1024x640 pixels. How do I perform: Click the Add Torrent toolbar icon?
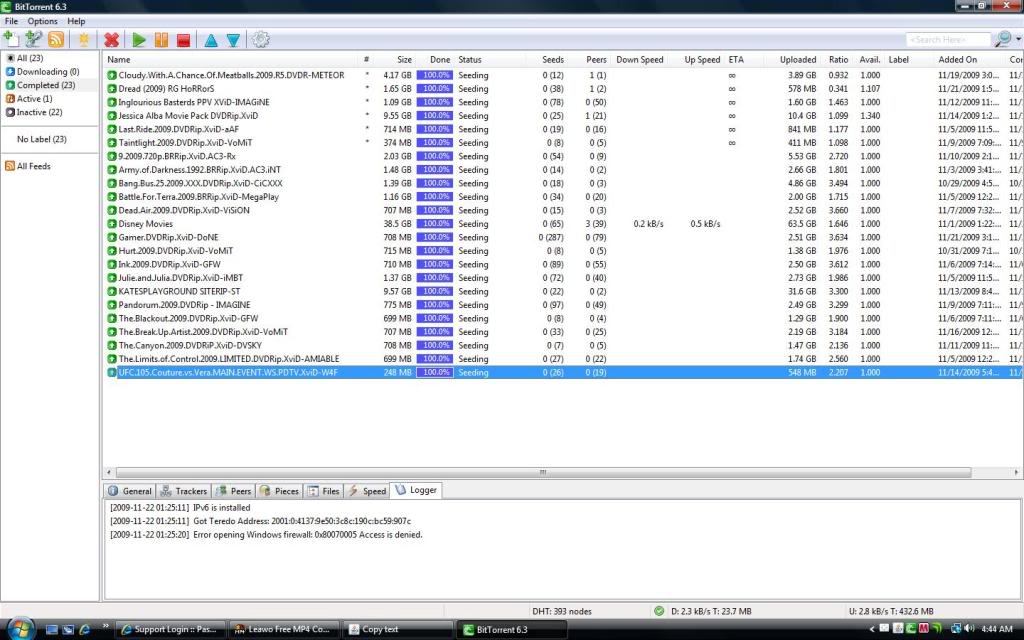(x=11, y=39)
